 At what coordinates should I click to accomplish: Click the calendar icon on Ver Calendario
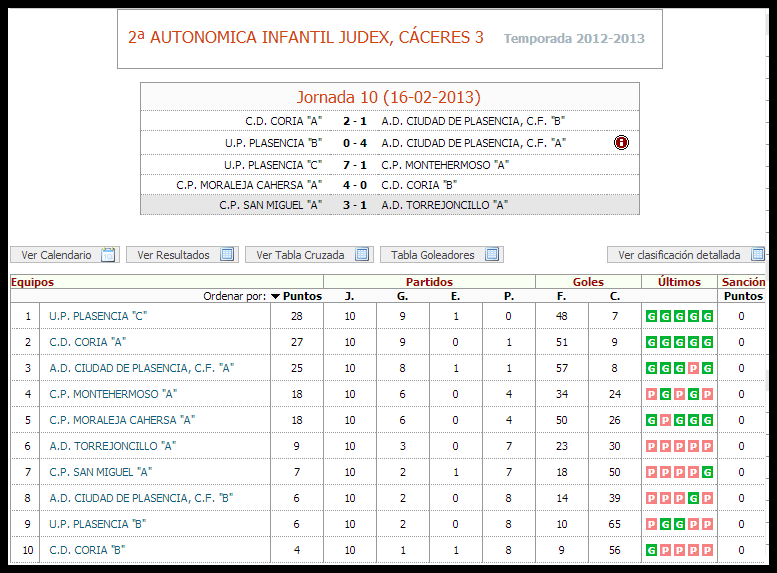pos(108,255)
